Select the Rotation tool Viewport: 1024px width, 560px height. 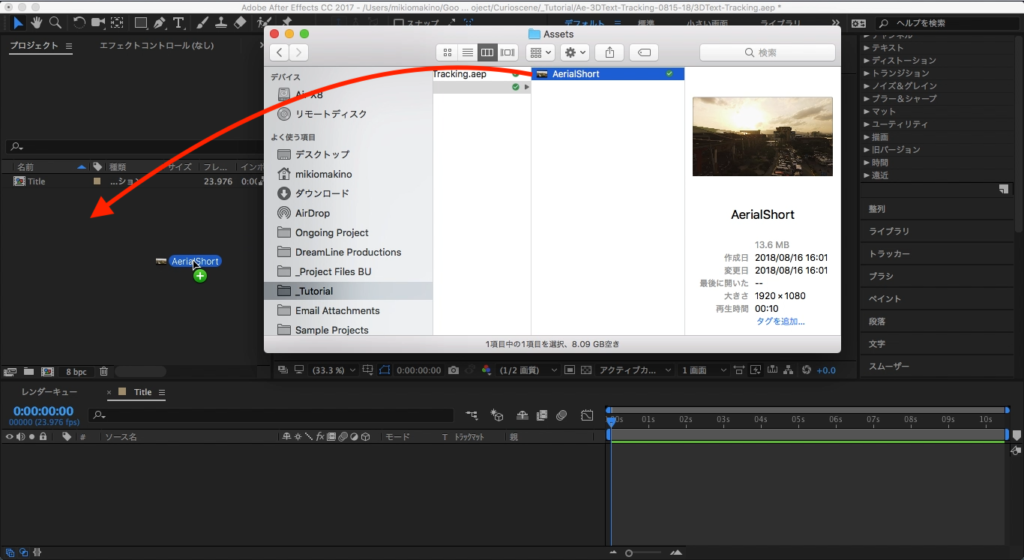(79, 22)
